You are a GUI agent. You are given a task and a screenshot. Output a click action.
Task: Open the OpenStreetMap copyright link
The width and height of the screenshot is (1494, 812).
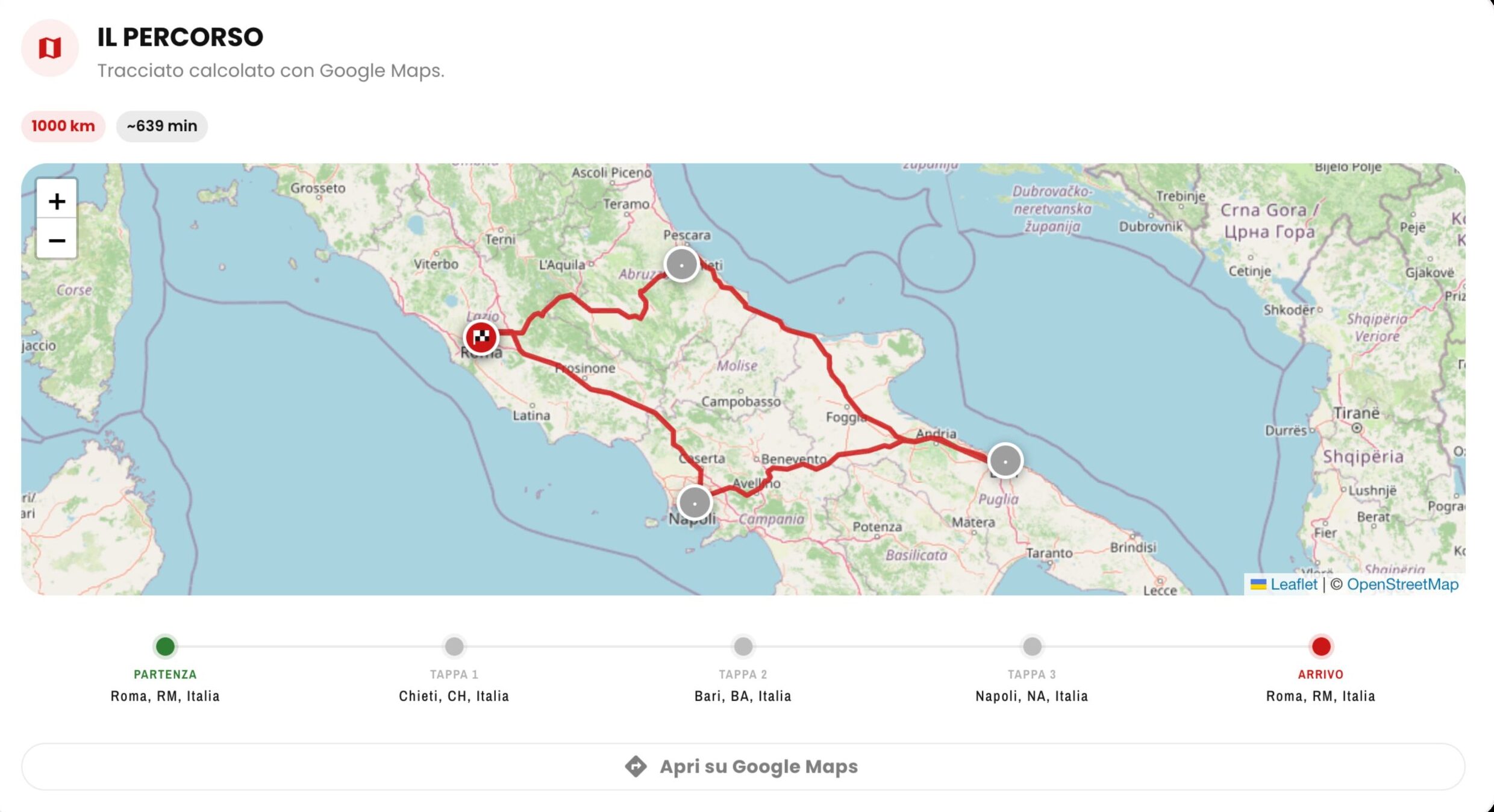click(1402, 584)
